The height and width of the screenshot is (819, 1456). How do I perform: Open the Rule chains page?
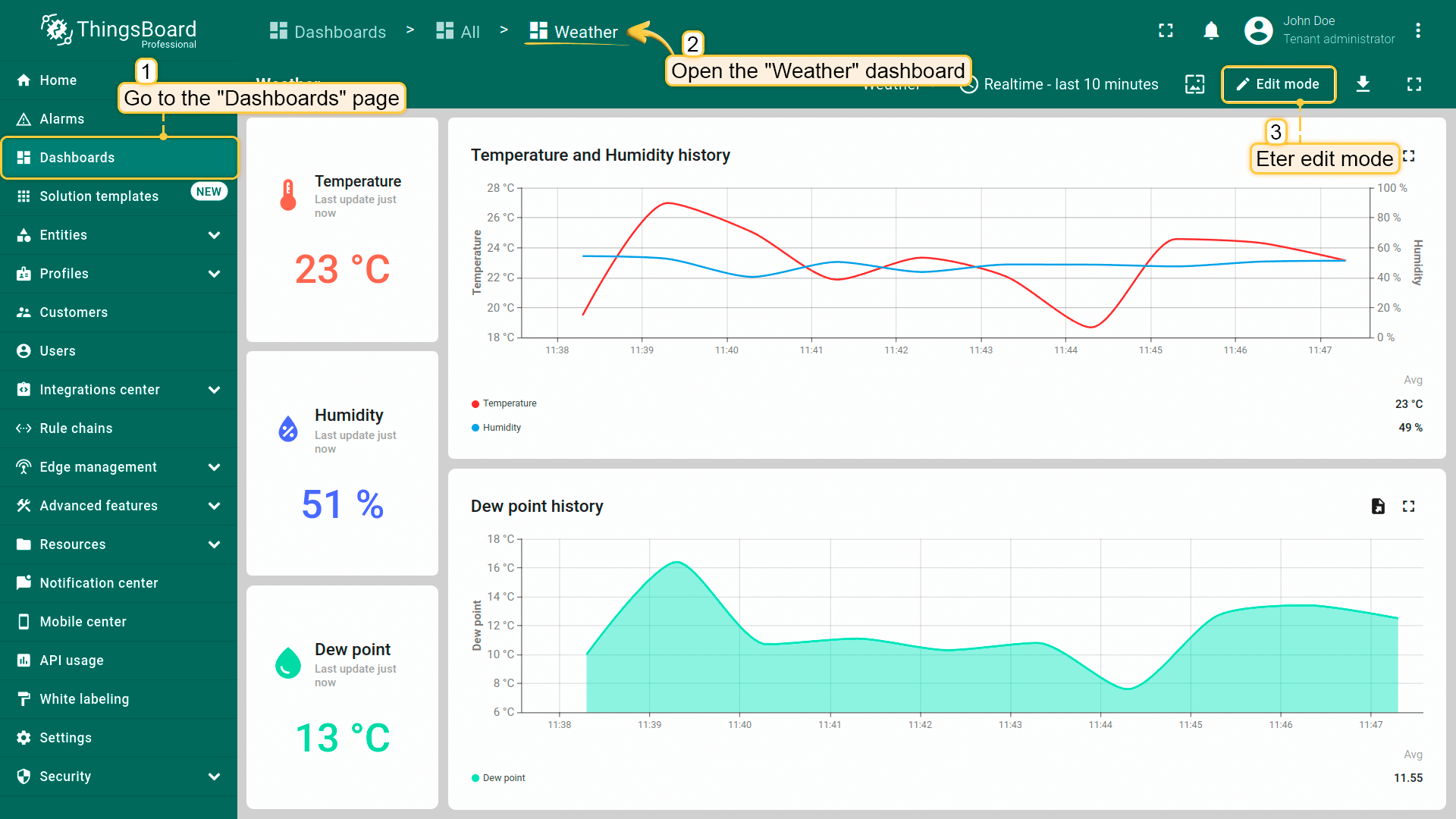click(x=76, y=428)
